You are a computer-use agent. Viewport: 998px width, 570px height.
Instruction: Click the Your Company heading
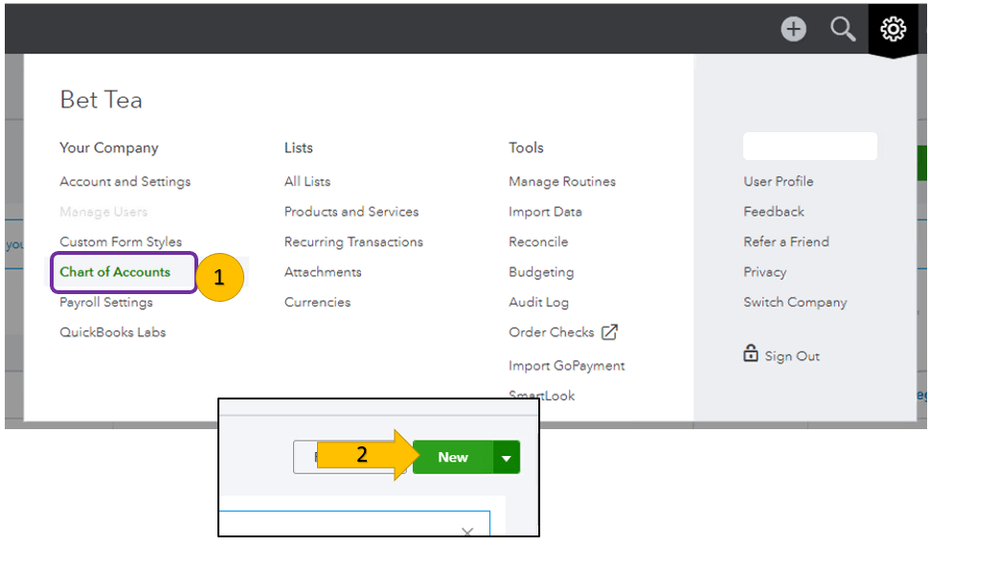pyautogui.click(x=109, y=148)
